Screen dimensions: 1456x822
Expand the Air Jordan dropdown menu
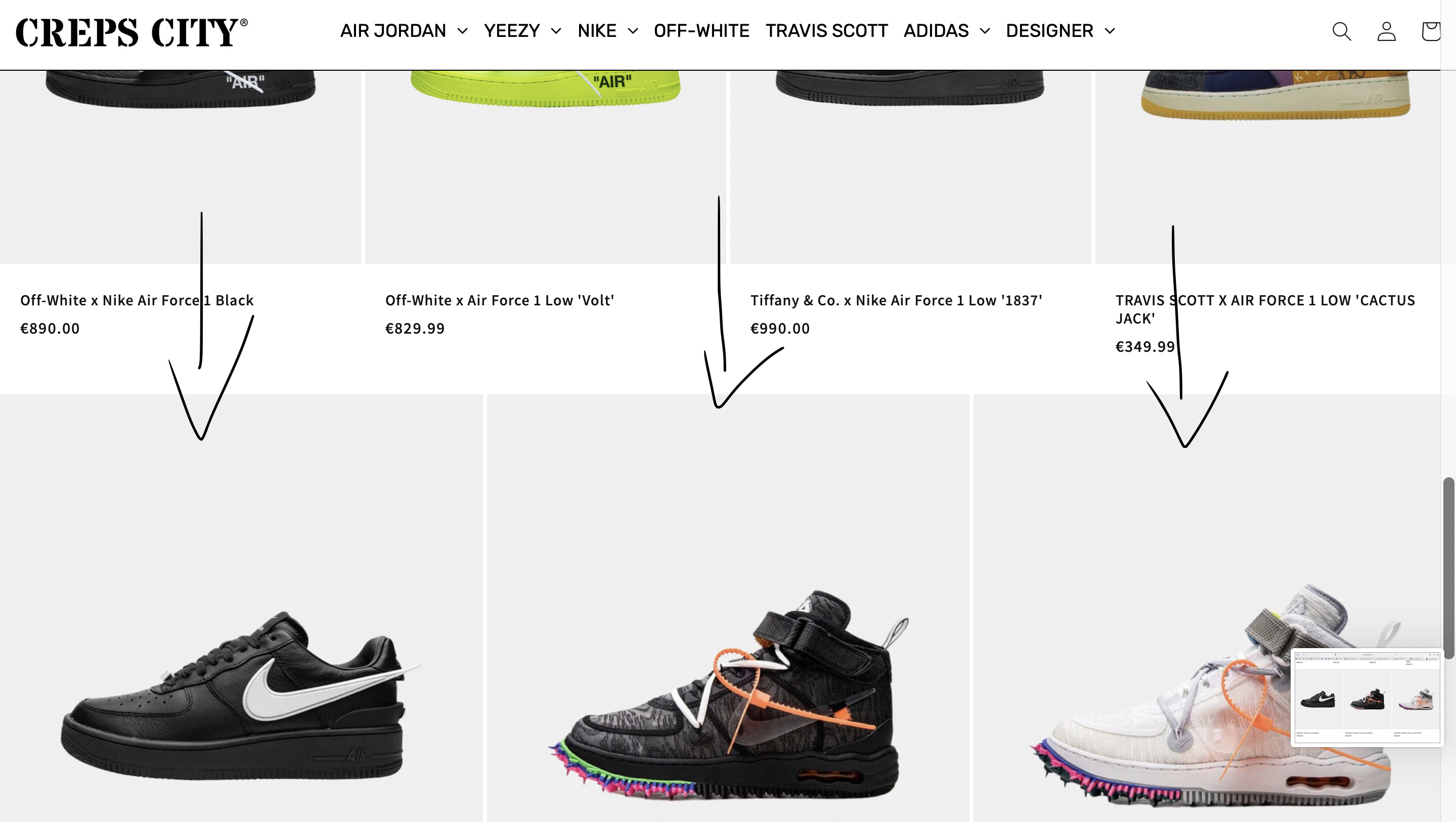pyautogui.click(x=404, y=30)
